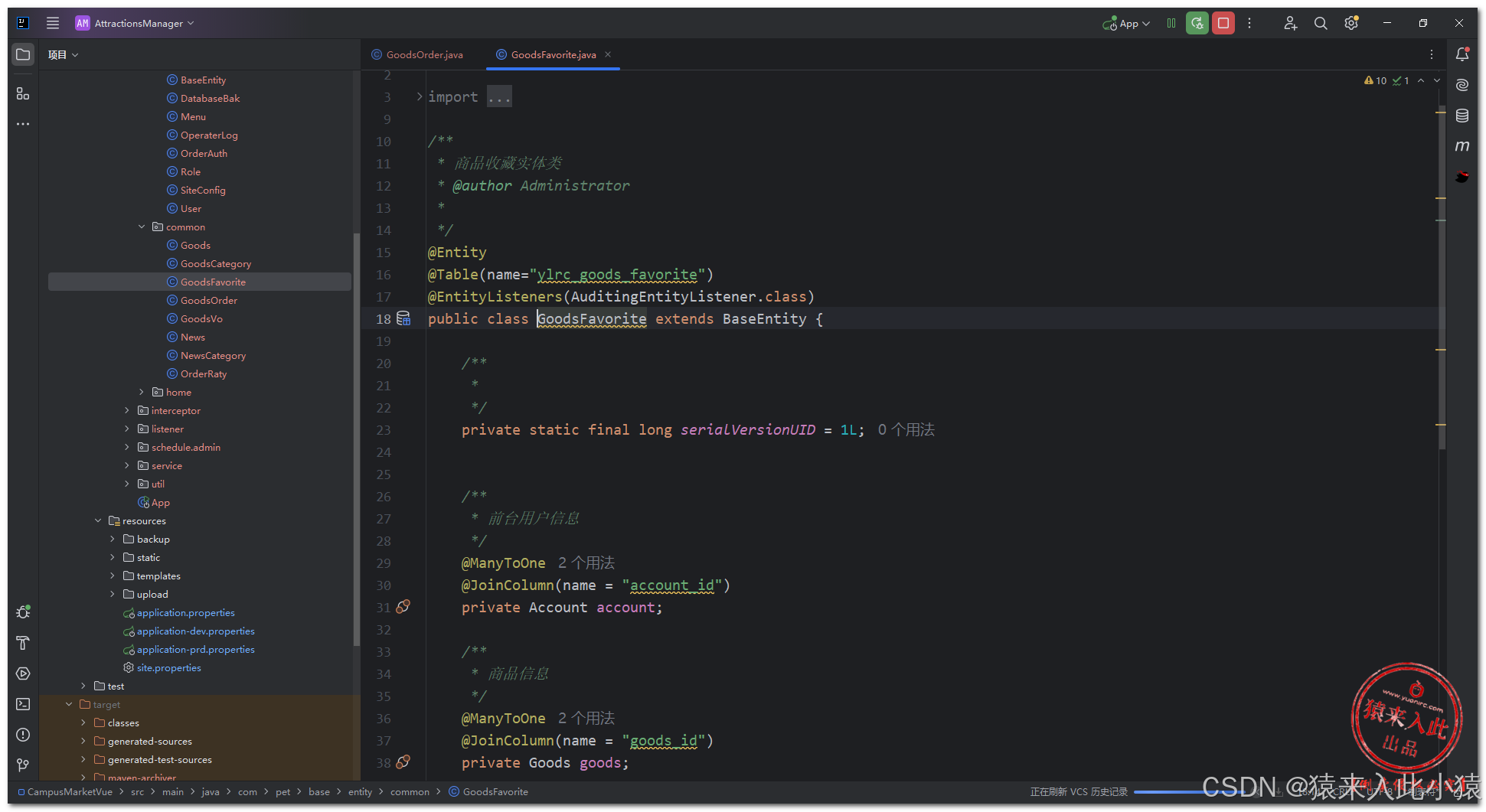Expand the listener package
The height and width of the screenshot is (812, 1486).
[127, 429]
